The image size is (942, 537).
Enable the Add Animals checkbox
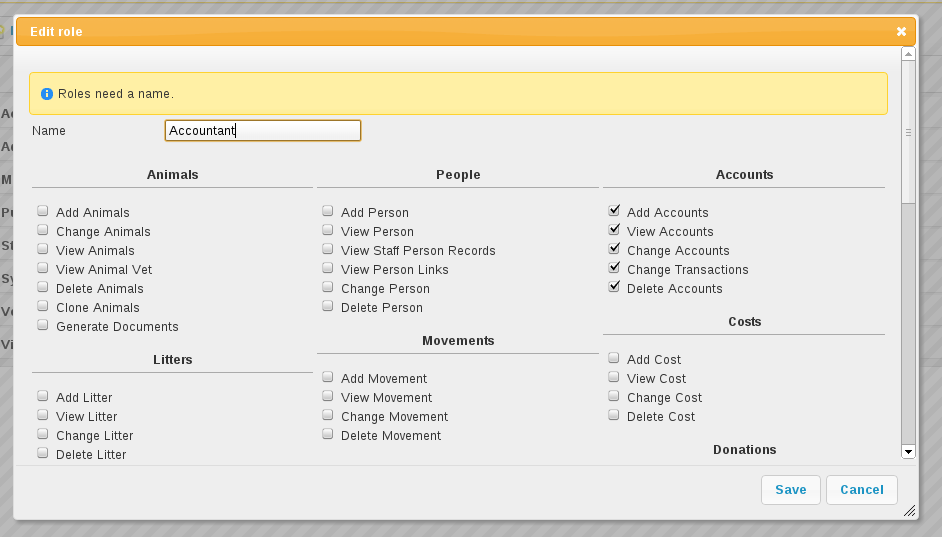pos(43,212)
